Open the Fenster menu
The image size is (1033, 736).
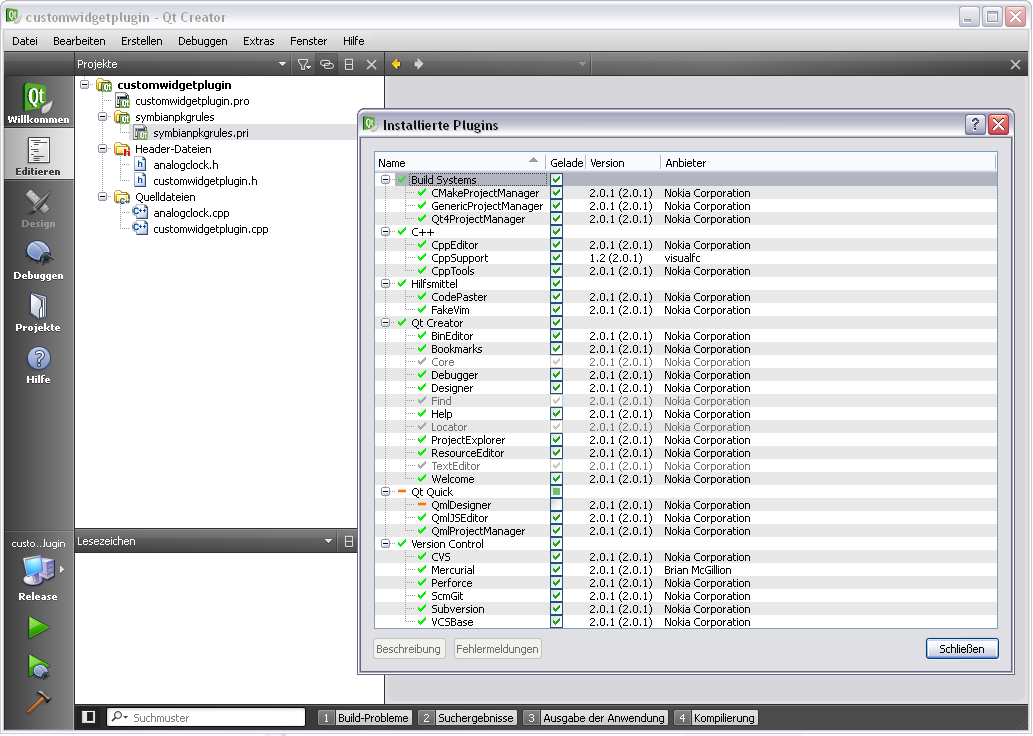pyautogui.click(x=308, y=41)
